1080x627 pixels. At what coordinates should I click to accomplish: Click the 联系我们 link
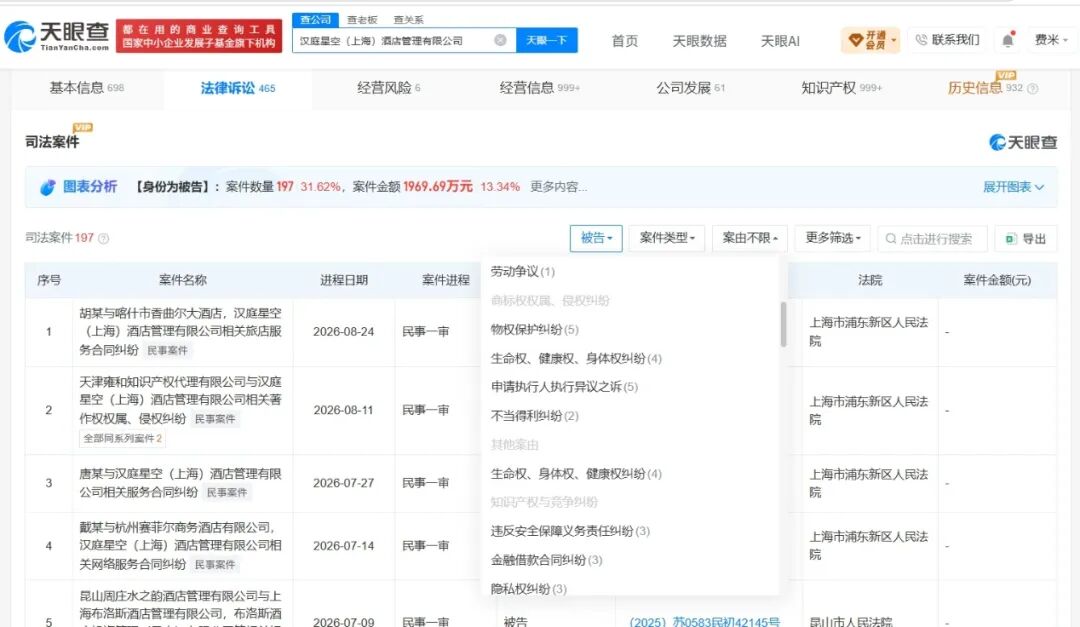point(955,40)
